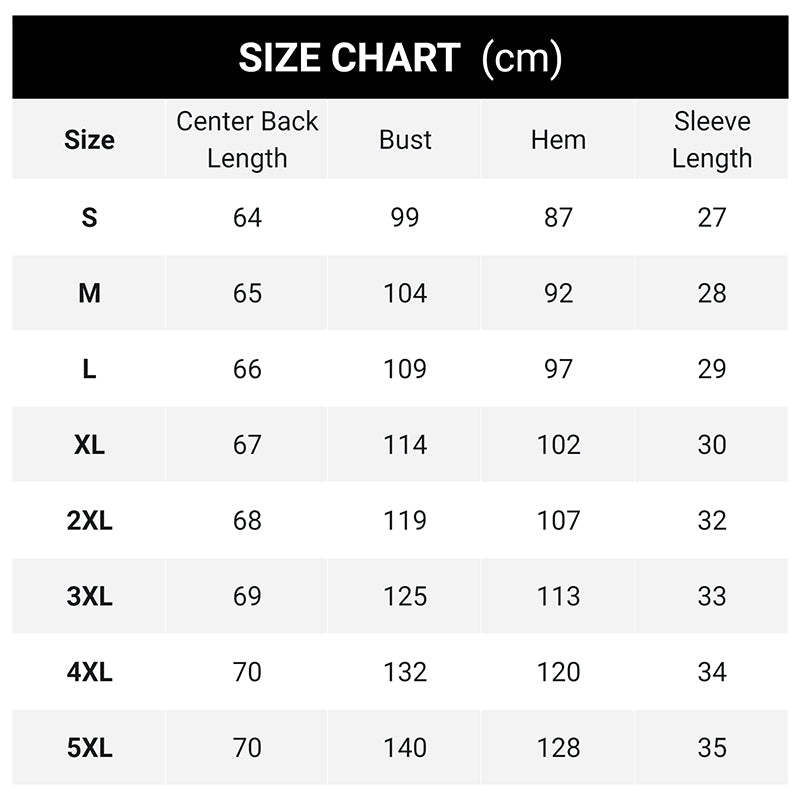This screenshot has height=800, width=800.
Task: Click the S size row label
Action: [89, 217]
